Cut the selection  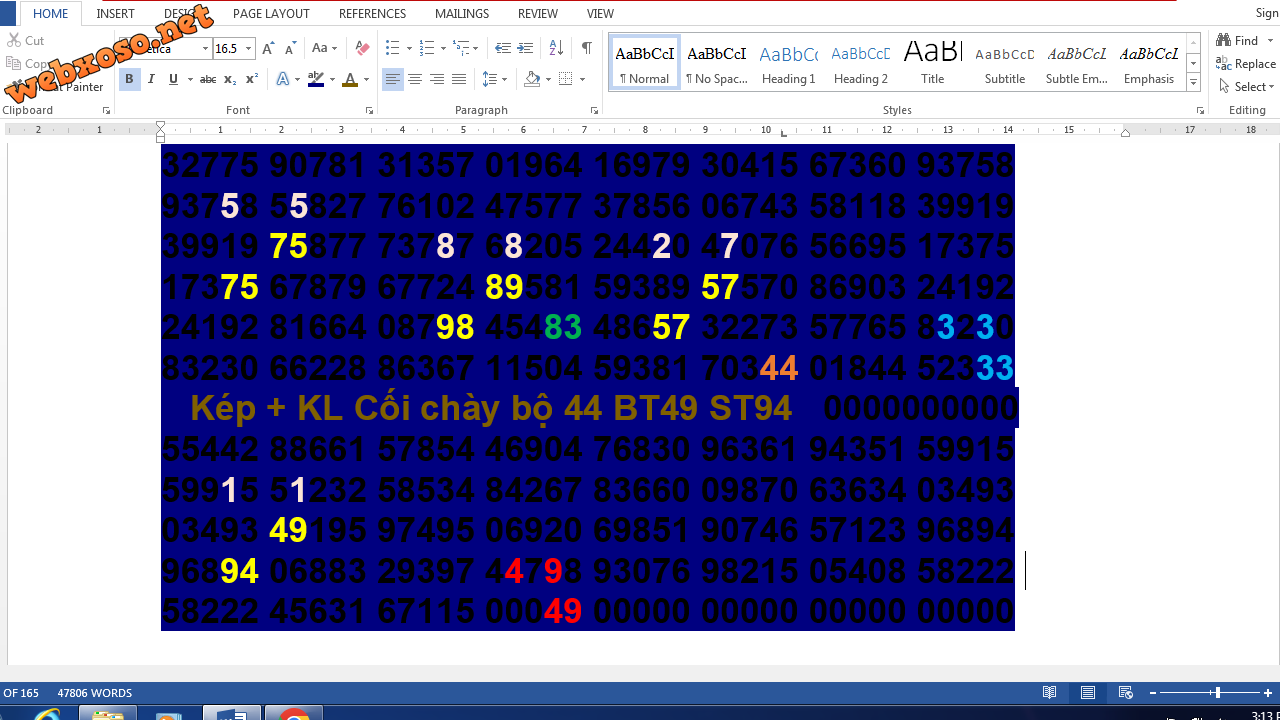coord(26,41)
